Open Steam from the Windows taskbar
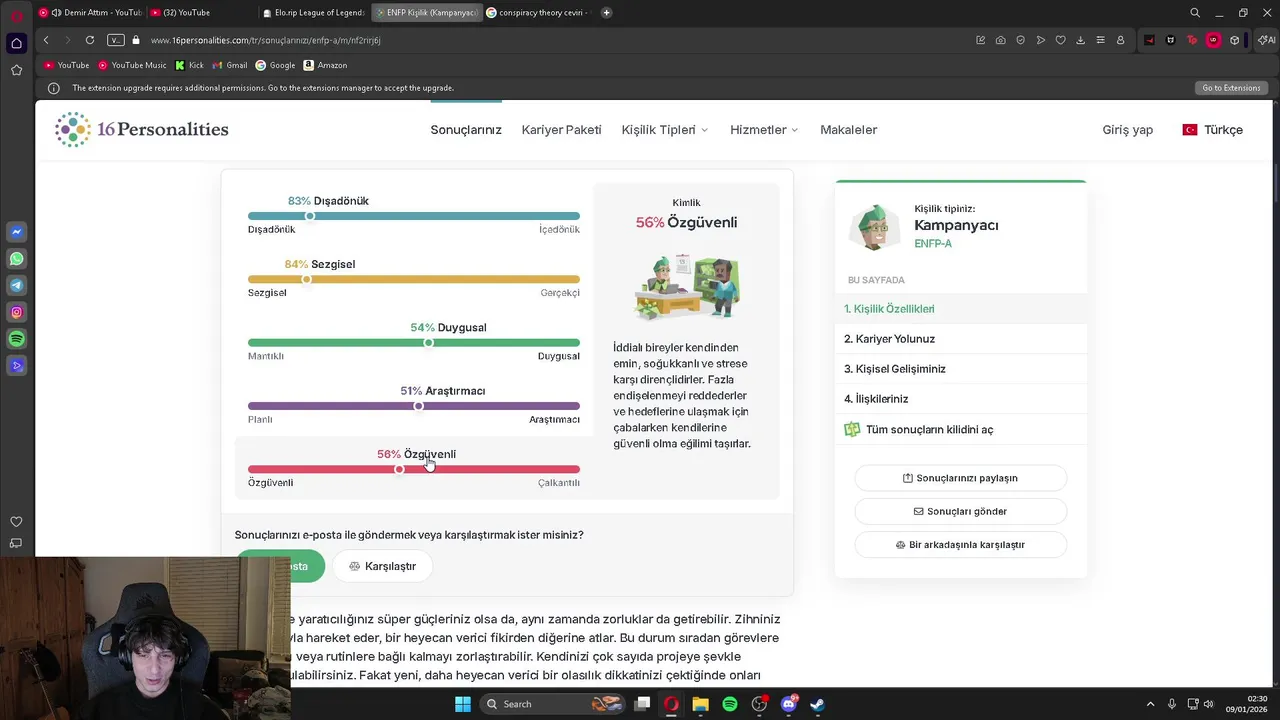 click(x=817, y=704)
